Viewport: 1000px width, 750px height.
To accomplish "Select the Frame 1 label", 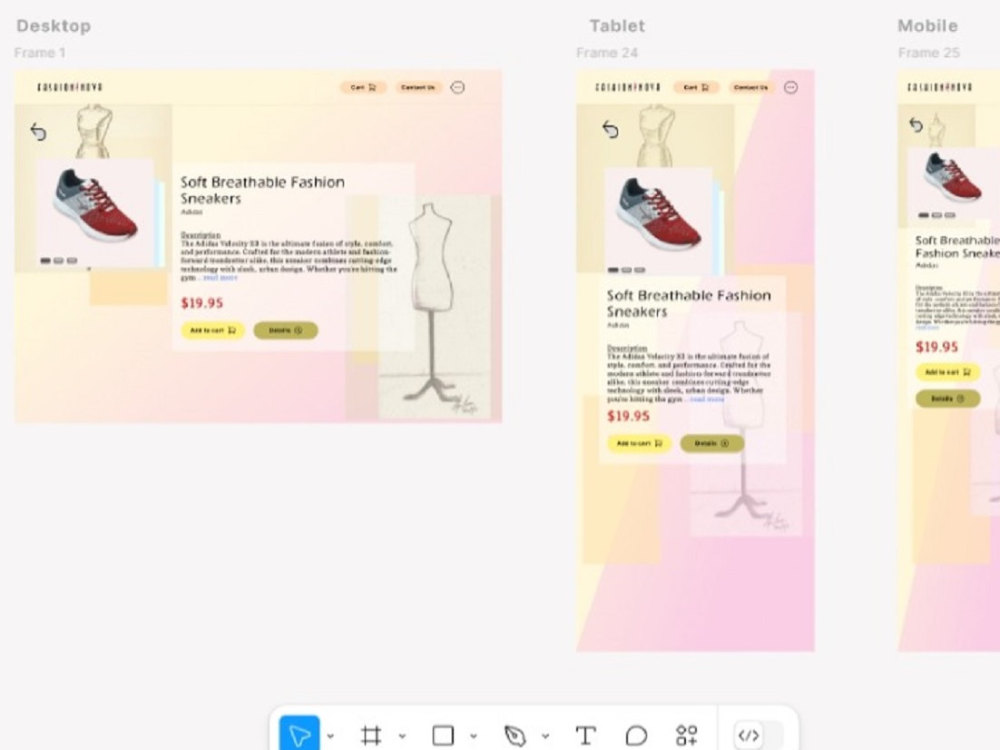I will coord(40,53).
